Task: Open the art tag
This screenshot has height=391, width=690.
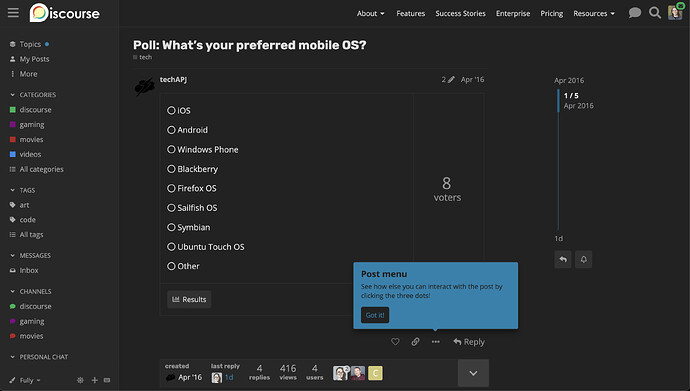Action: (x=19, y=205)
